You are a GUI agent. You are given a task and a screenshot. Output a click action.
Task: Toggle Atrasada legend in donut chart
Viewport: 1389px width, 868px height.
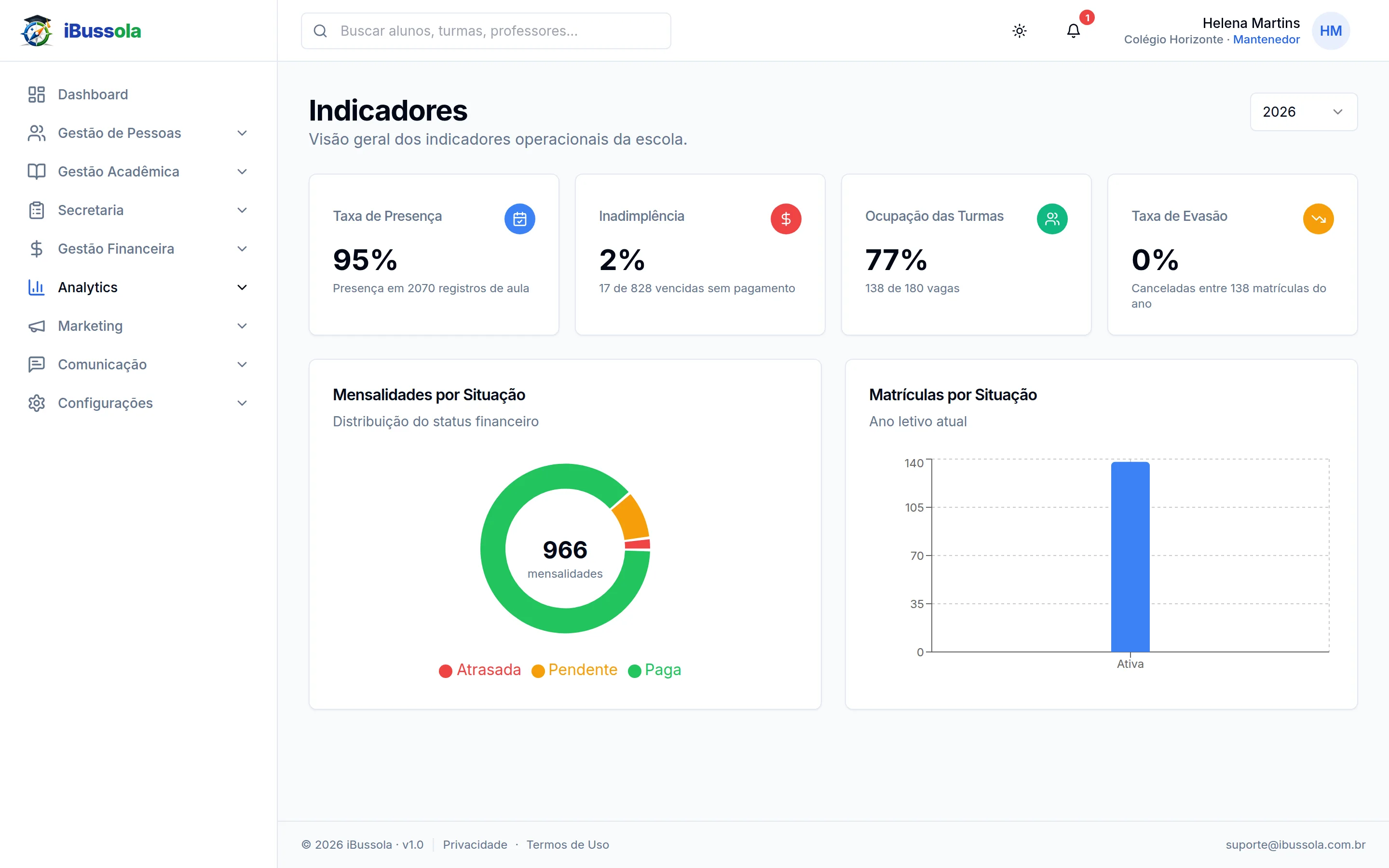click(x=480, y=670)
